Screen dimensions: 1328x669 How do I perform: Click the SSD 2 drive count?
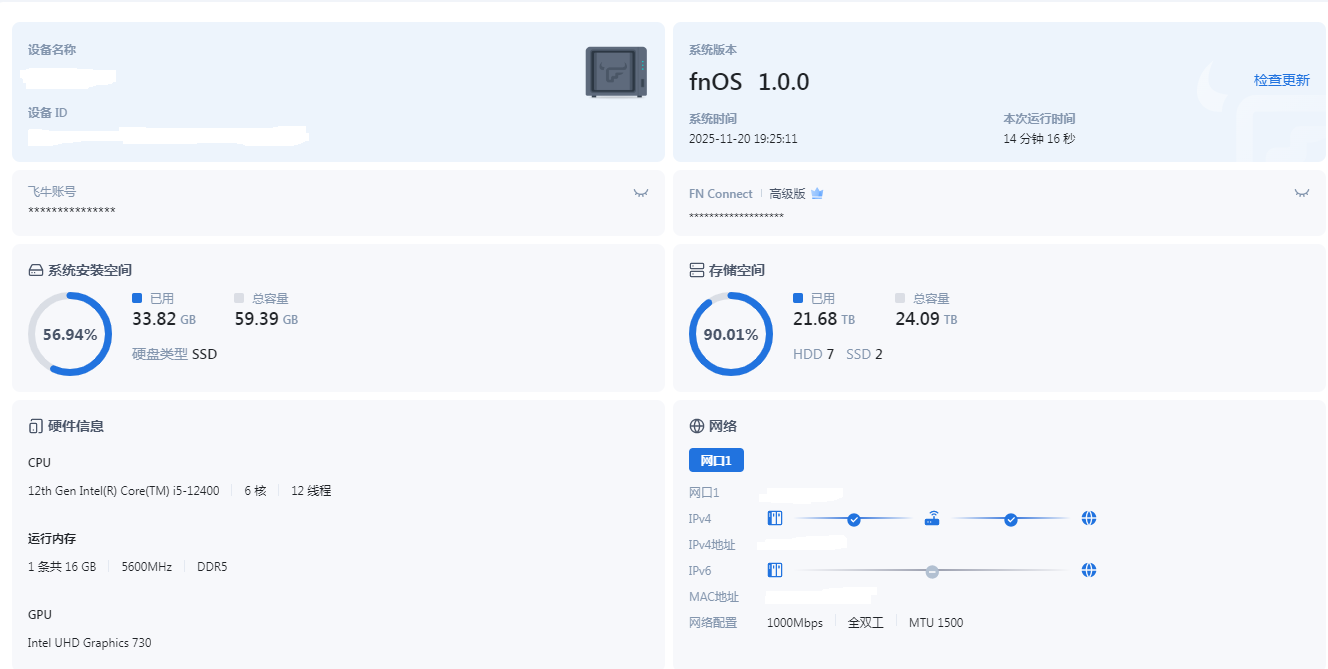[864, 354]
